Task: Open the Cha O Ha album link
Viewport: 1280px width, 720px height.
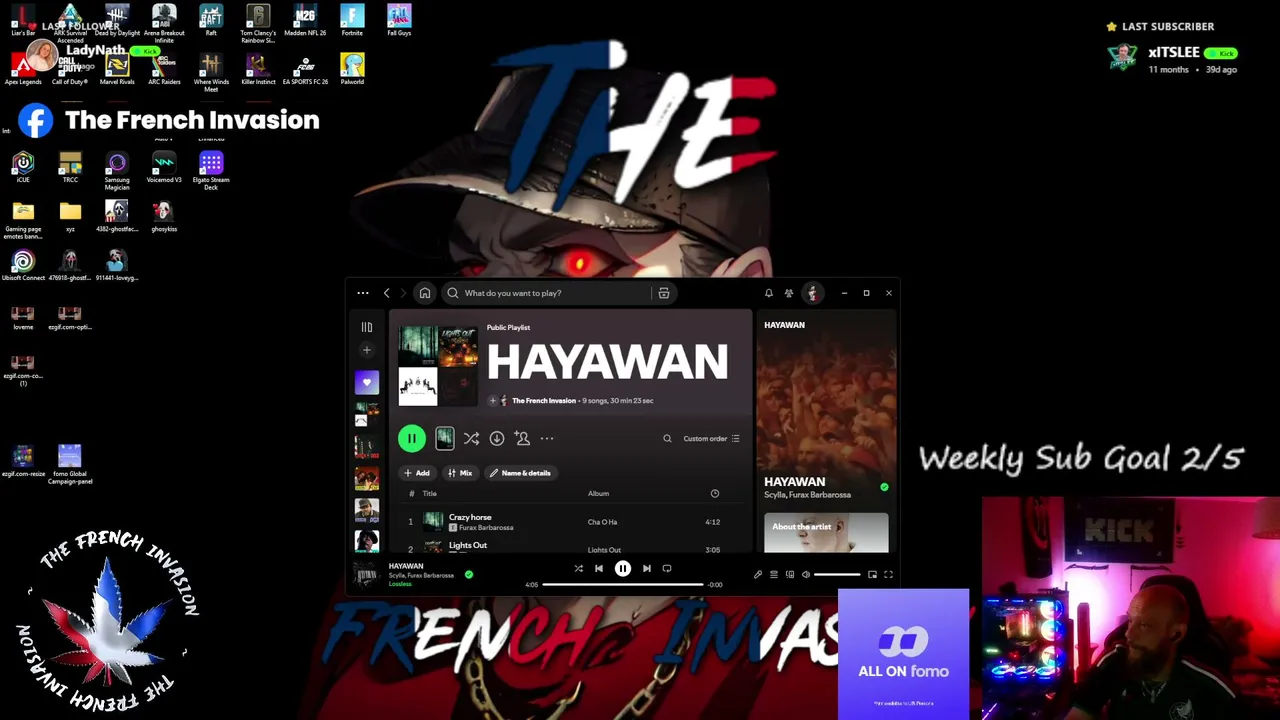Action: pos(602,522)
